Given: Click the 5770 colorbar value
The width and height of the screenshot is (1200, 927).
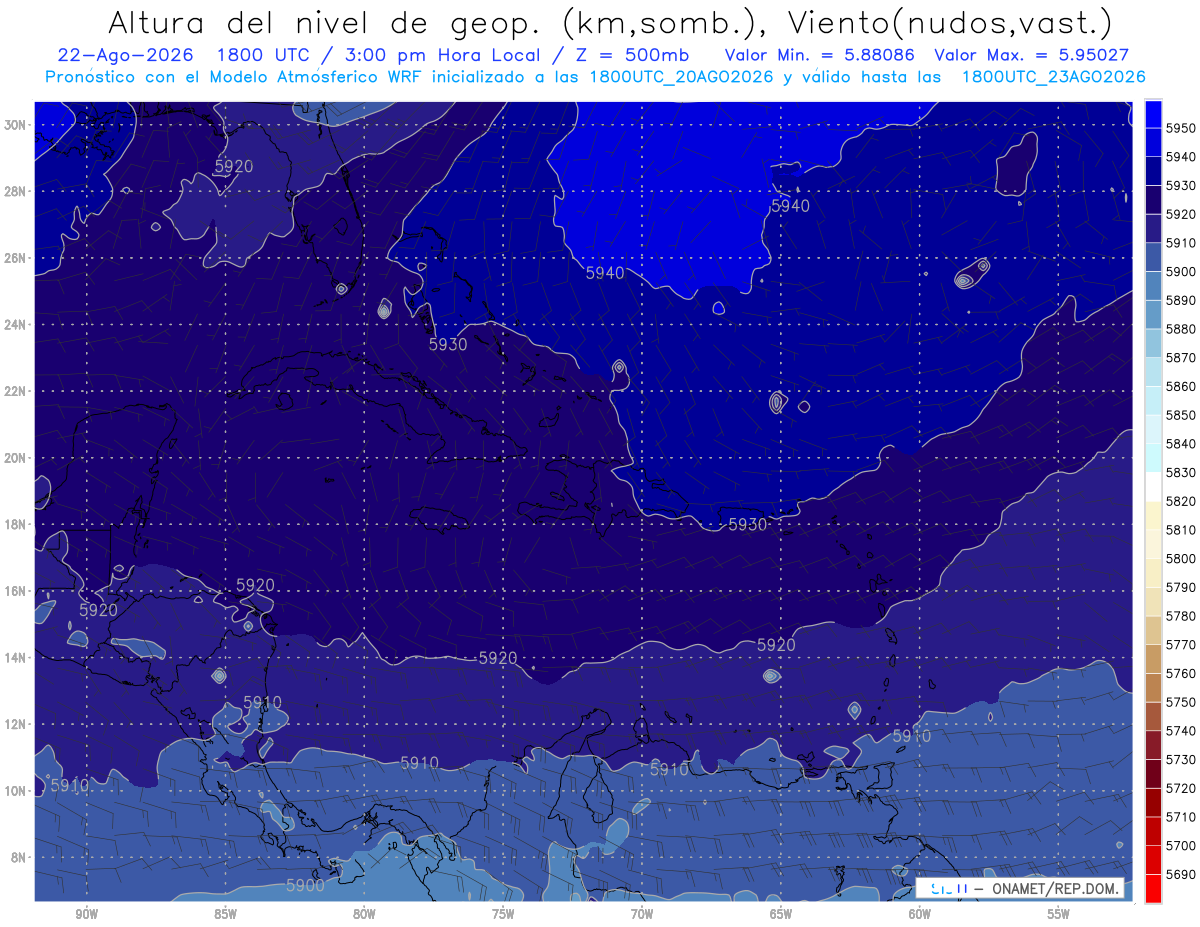Looking at the screenshot, I should [x=1181, y=645].
